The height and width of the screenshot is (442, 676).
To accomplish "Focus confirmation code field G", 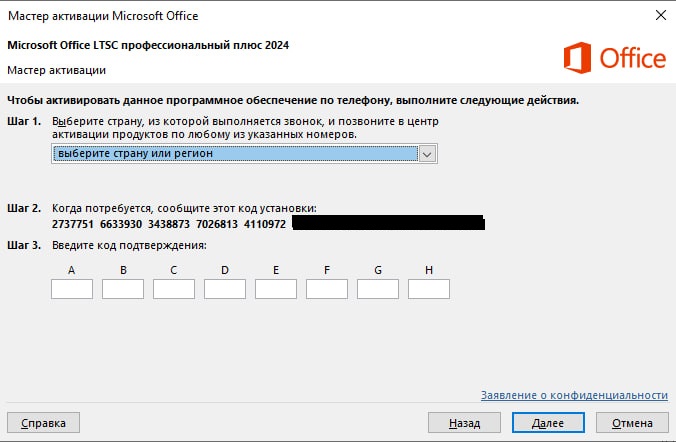I will pos(378,289).
